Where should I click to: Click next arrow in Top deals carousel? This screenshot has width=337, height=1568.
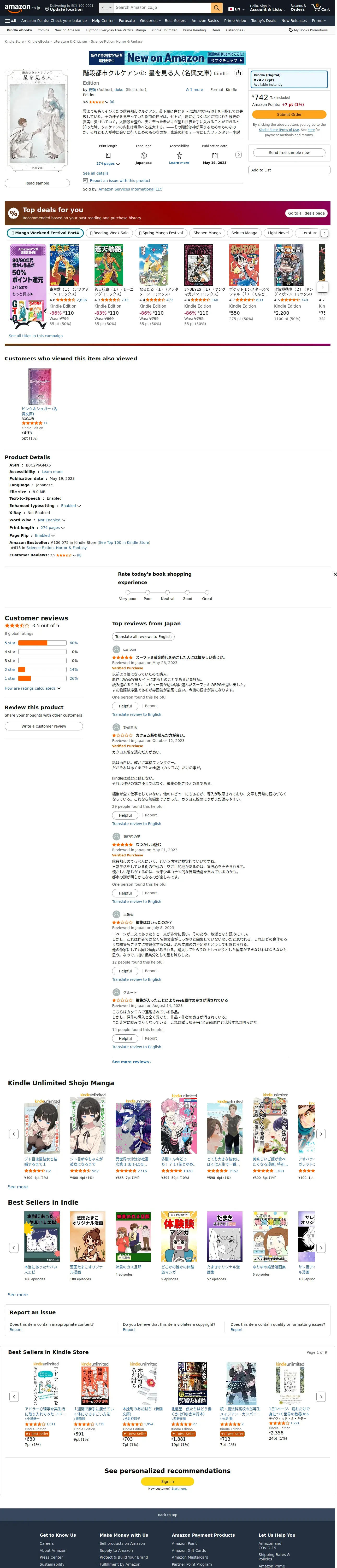click(x=323, y=286)
